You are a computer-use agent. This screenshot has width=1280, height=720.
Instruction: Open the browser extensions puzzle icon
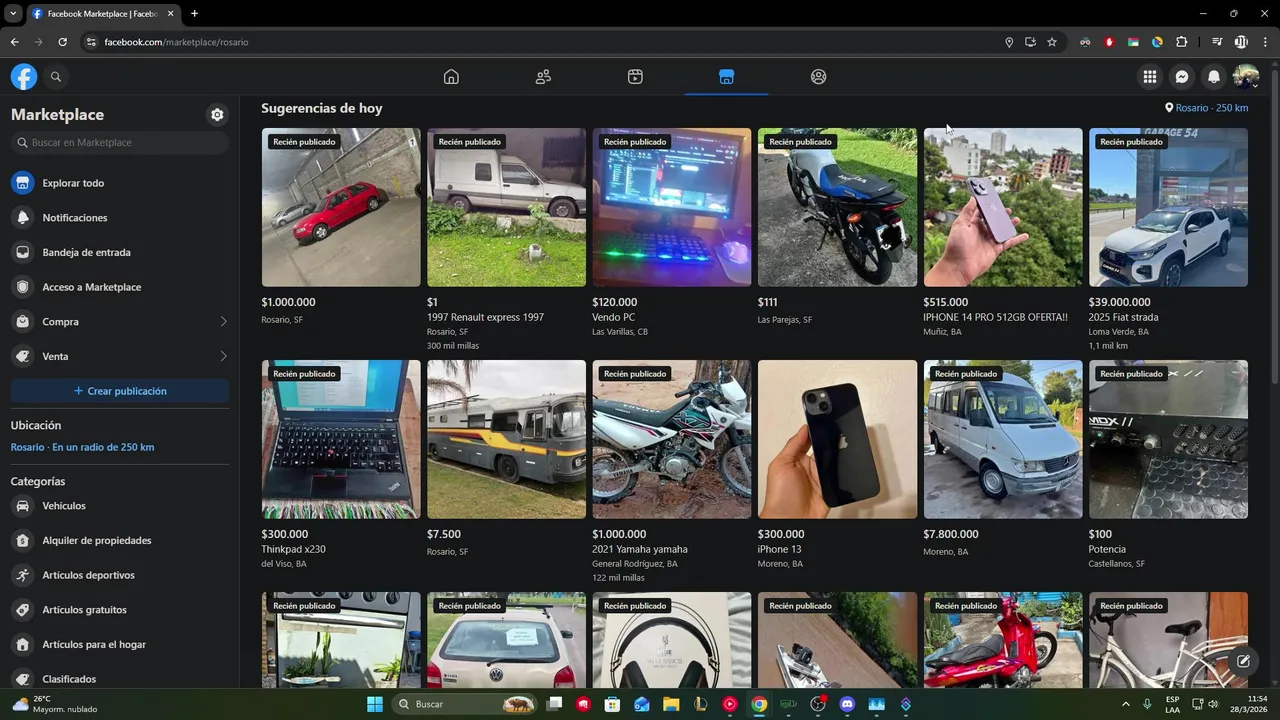tap(1182, 42)
